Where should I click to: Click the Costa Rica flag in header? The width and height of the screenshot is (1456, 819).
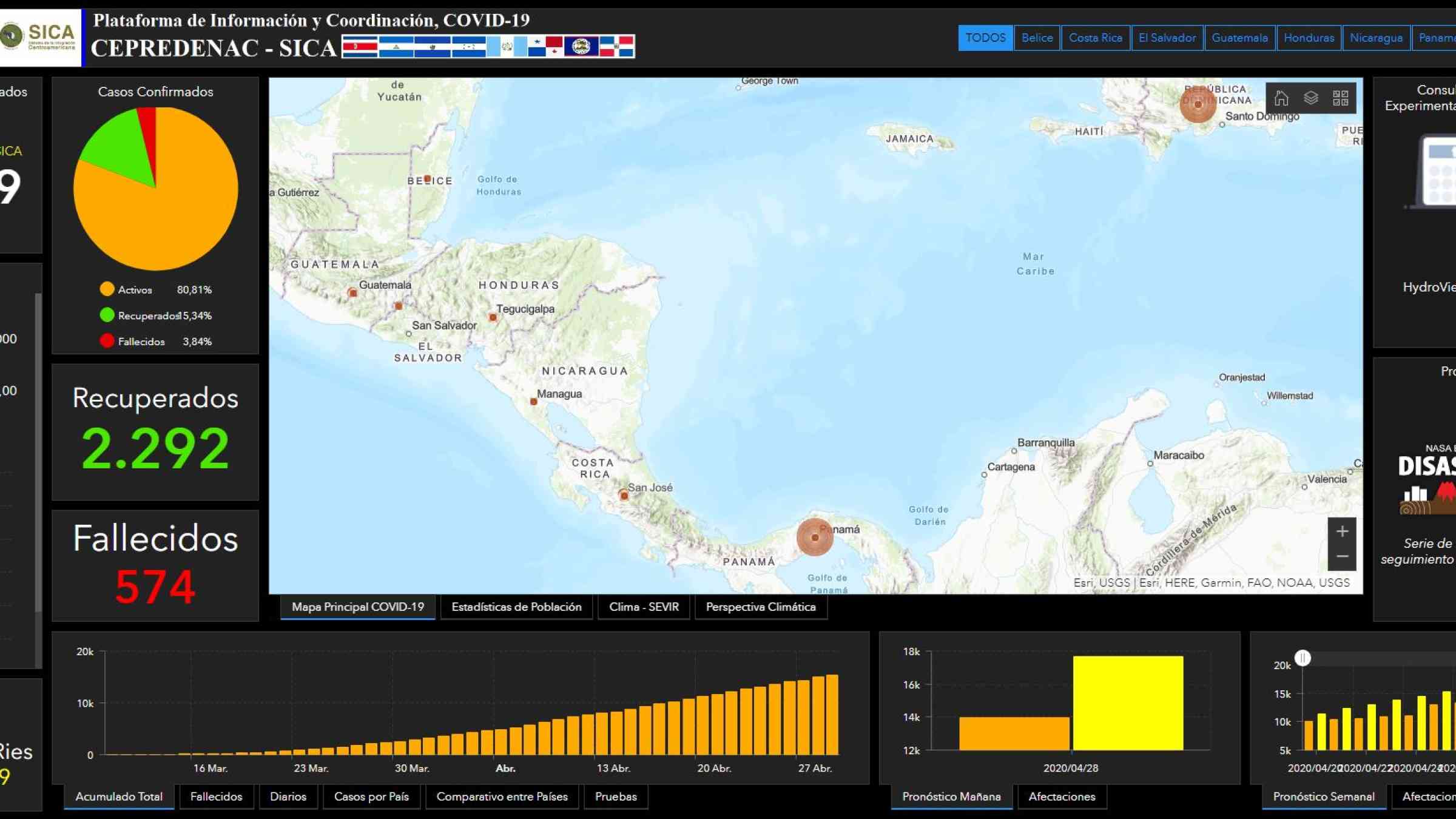coord(360,46)
